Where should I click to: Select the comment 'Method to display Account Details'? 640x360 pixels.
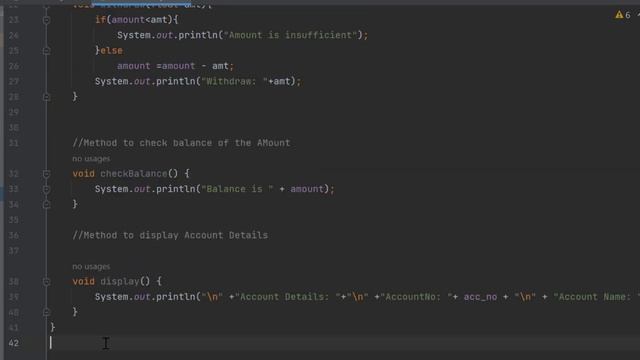coord(170,235)
